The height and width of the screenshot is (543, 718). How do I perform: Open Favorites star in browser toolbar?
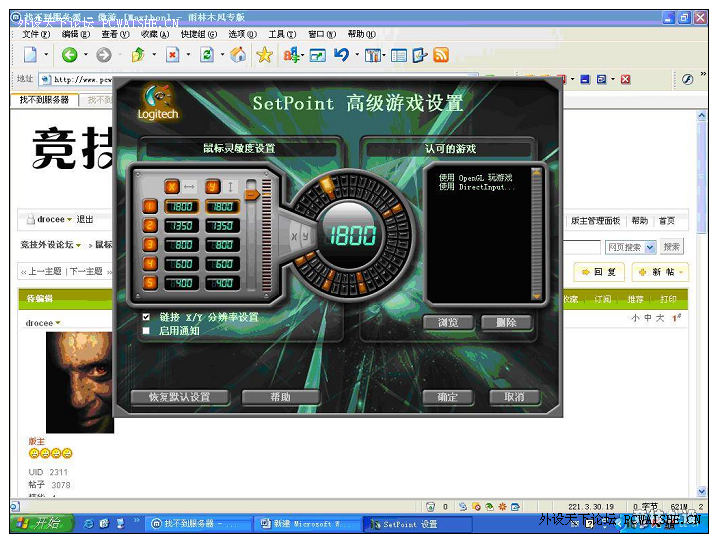(x=264, y=56)
